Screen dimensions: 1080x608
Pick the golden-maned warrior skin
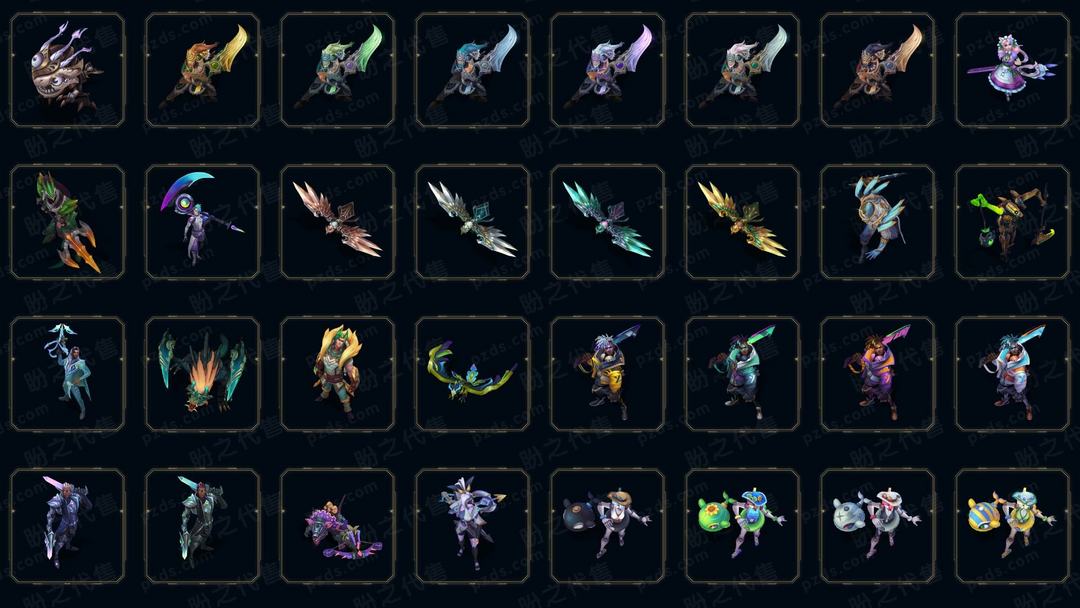pos(338,374)
